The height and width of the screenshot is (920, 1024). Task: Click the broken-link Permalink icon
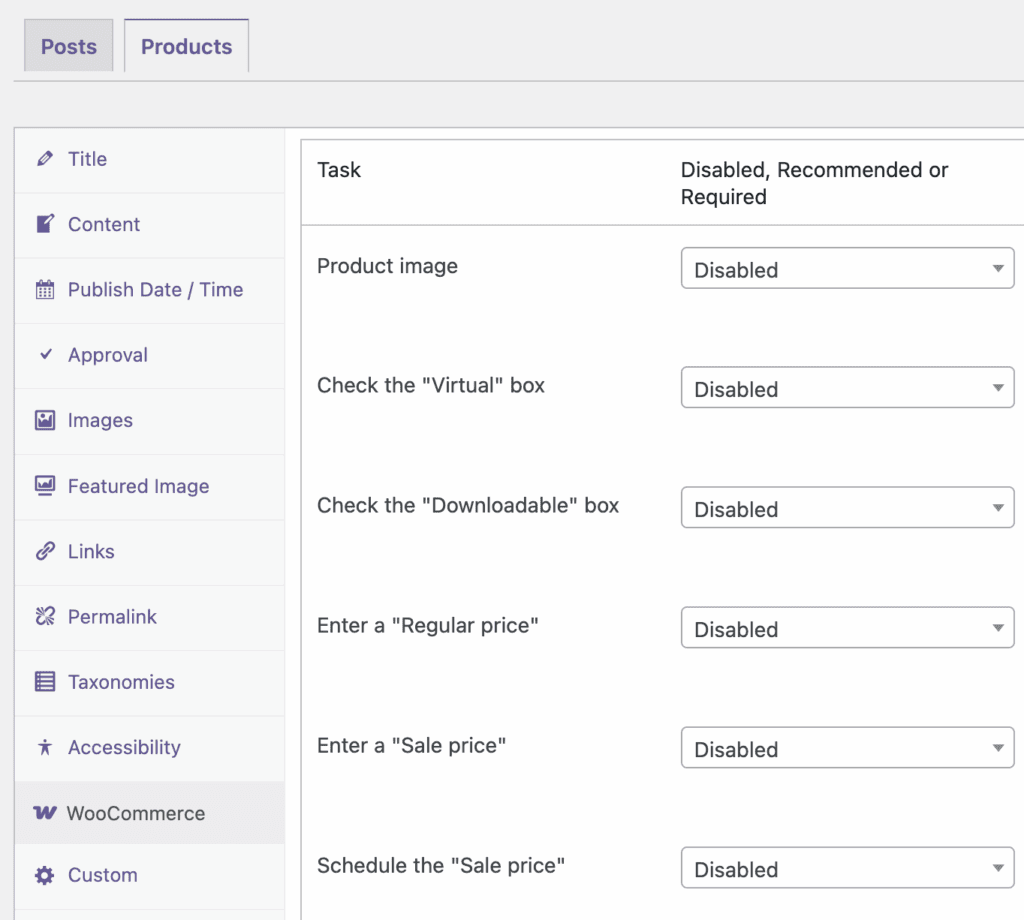click(44, 617)
